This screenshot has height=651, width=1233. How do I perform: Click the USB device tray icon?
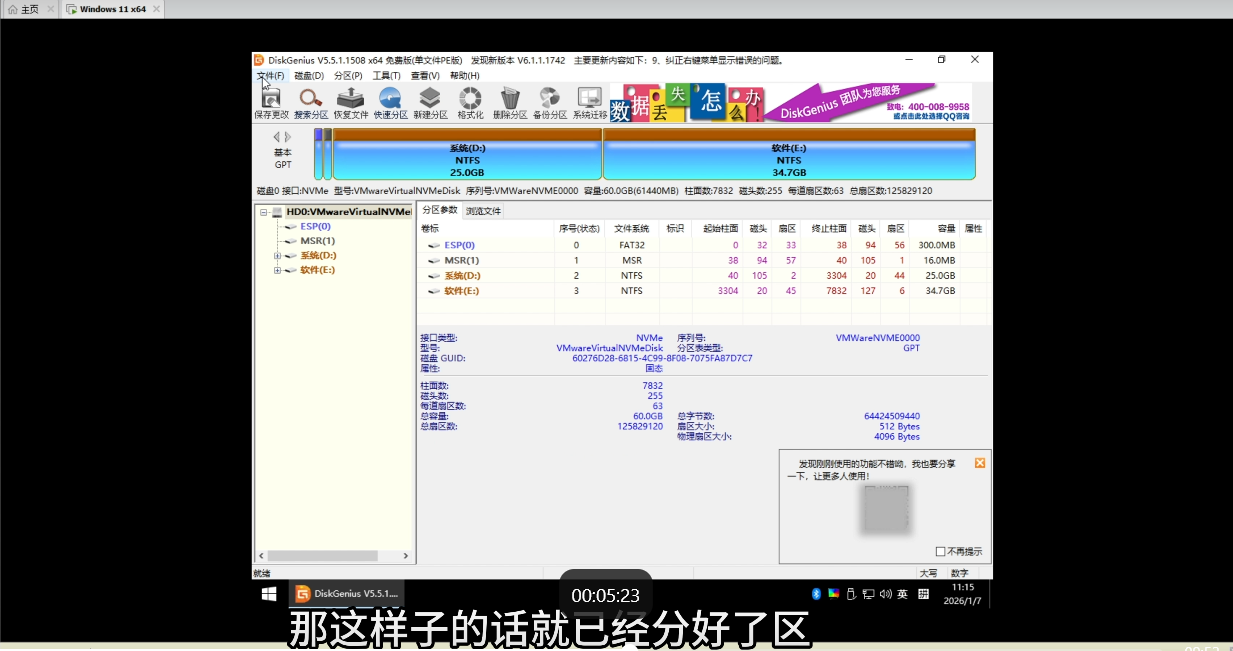[851, 594]
